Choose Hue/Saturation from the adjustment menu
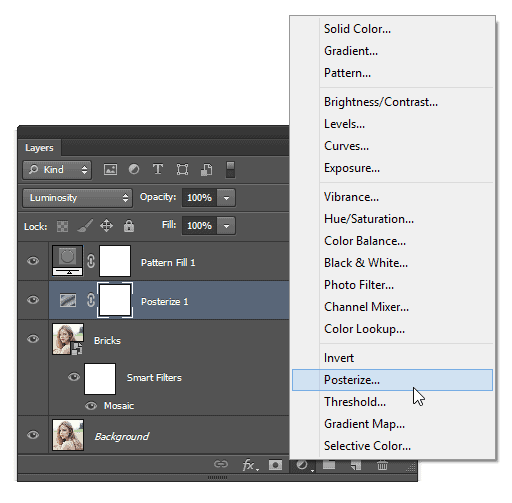Screen dimensions: 512x503 pos(369,219)
